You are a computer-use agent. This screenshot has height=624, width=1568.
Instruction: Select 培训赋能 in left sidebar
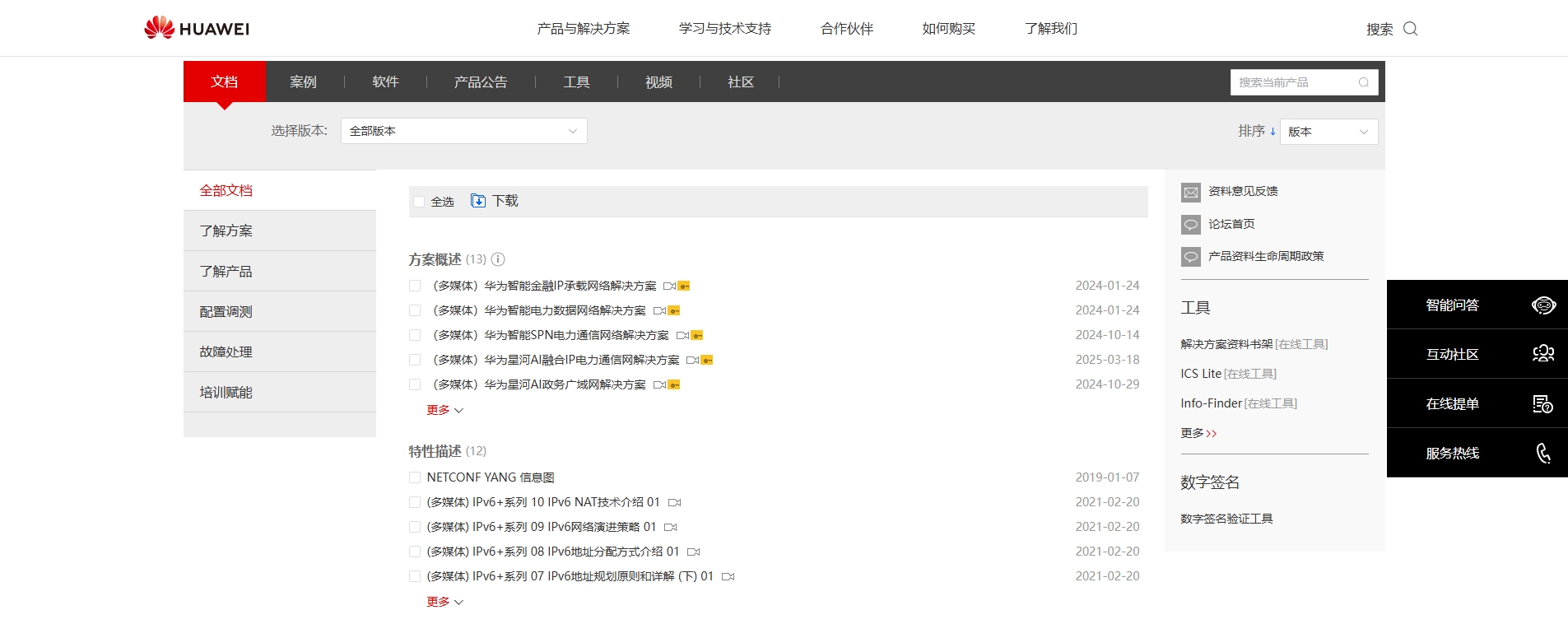point(280,392)
